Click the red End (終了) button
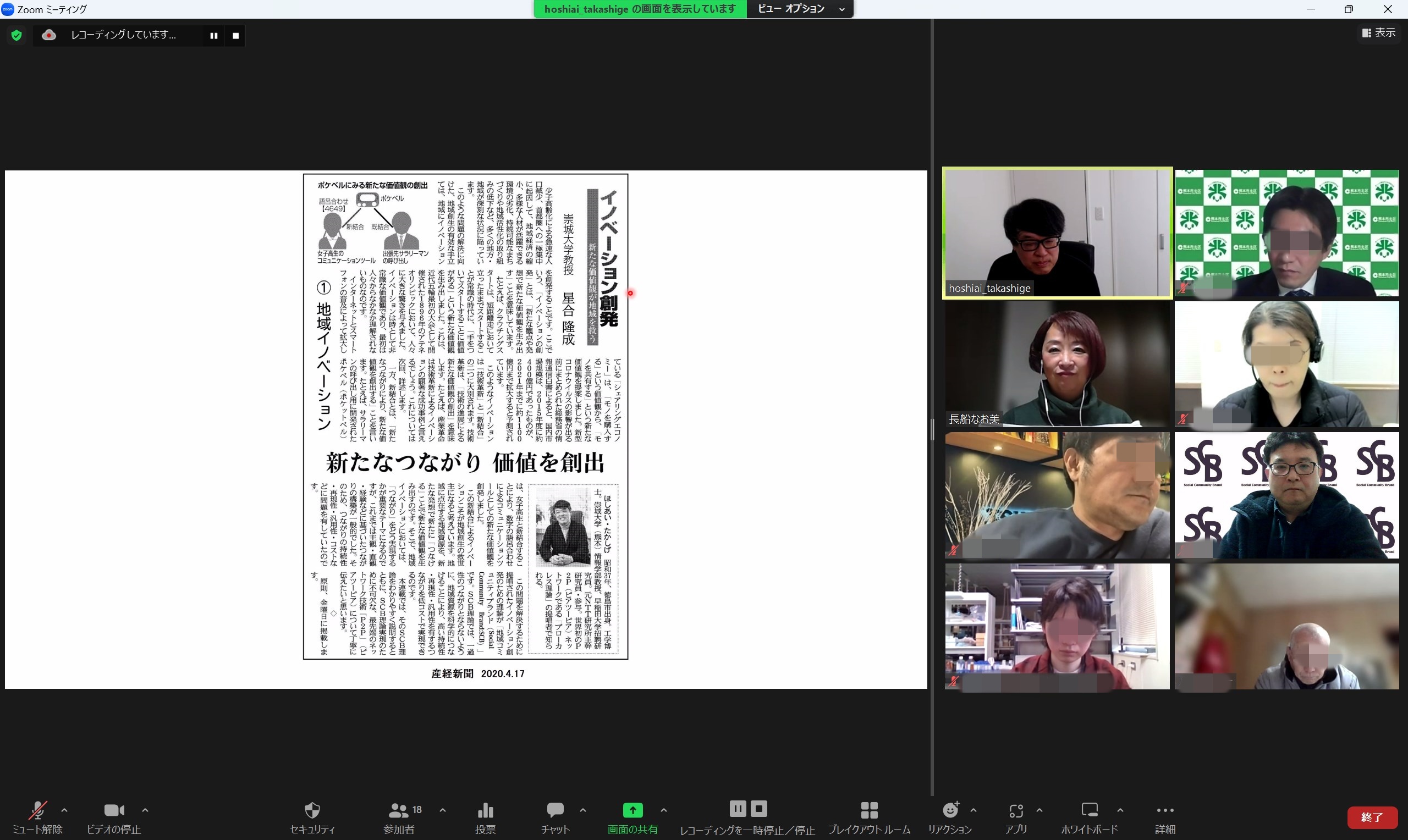The height and width of the screenshot is (840, 1408). (1372, 817)
